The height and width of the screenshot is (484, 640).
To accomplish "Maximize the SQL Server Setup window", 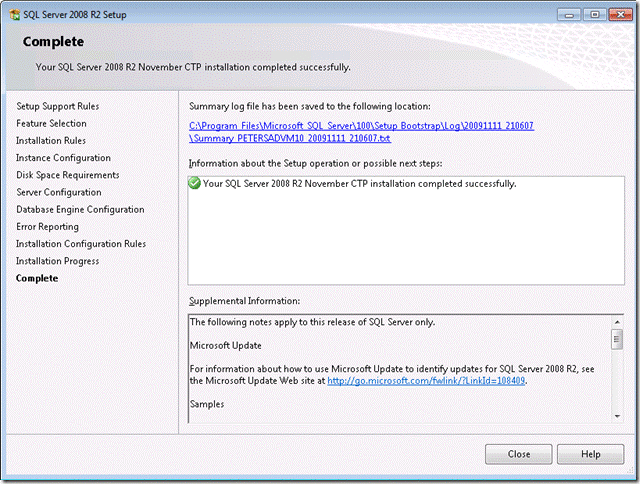I will pyautogui.click(x=595, y=15).
